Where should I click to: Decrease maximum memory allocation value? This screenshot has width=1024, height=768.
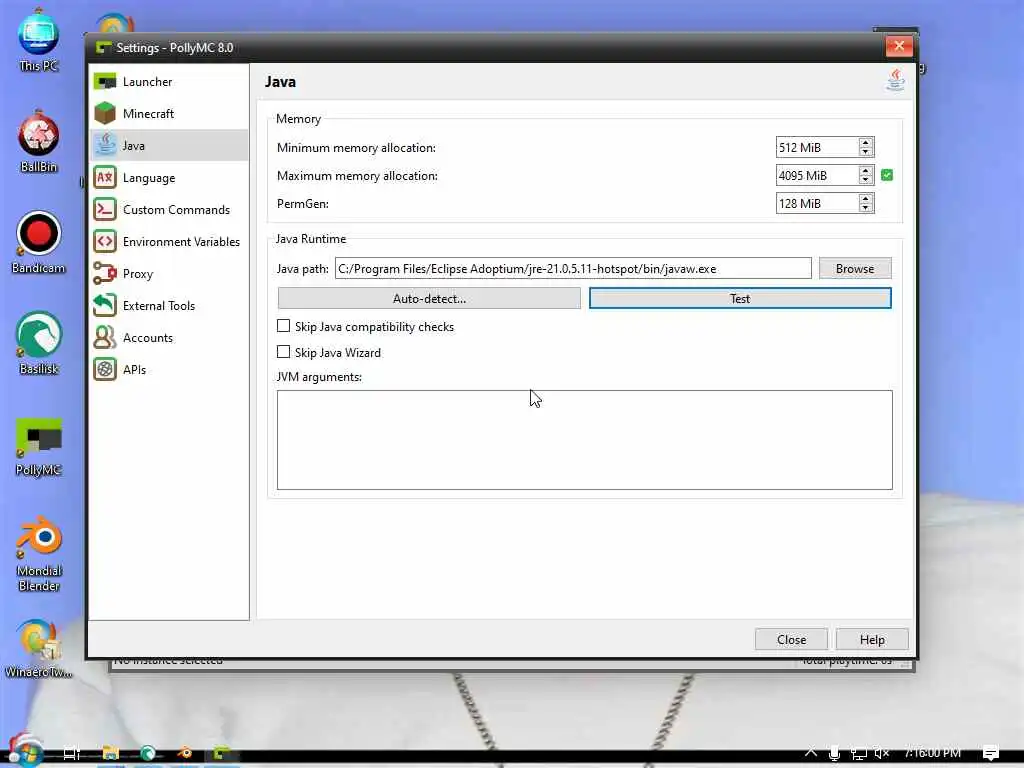(x=865, y=180)
